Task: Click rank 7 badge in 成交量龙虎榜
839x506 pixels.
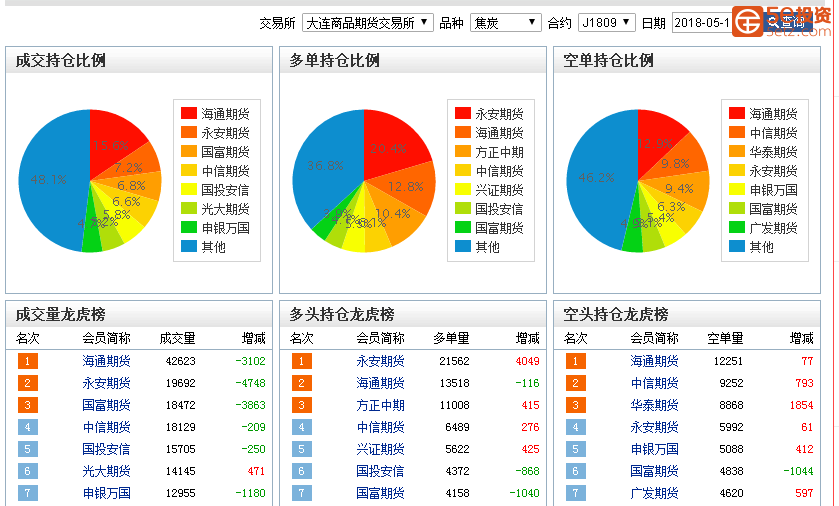Action: pos(28,493)
